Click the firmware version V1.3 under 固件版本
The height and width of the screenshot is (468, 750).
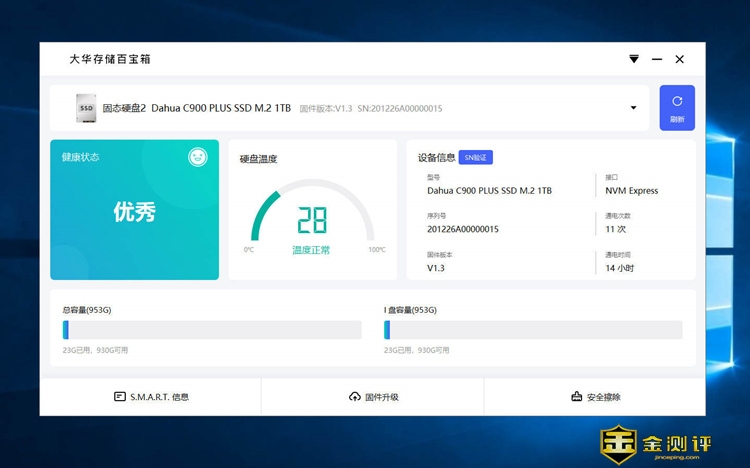(436, 268)
